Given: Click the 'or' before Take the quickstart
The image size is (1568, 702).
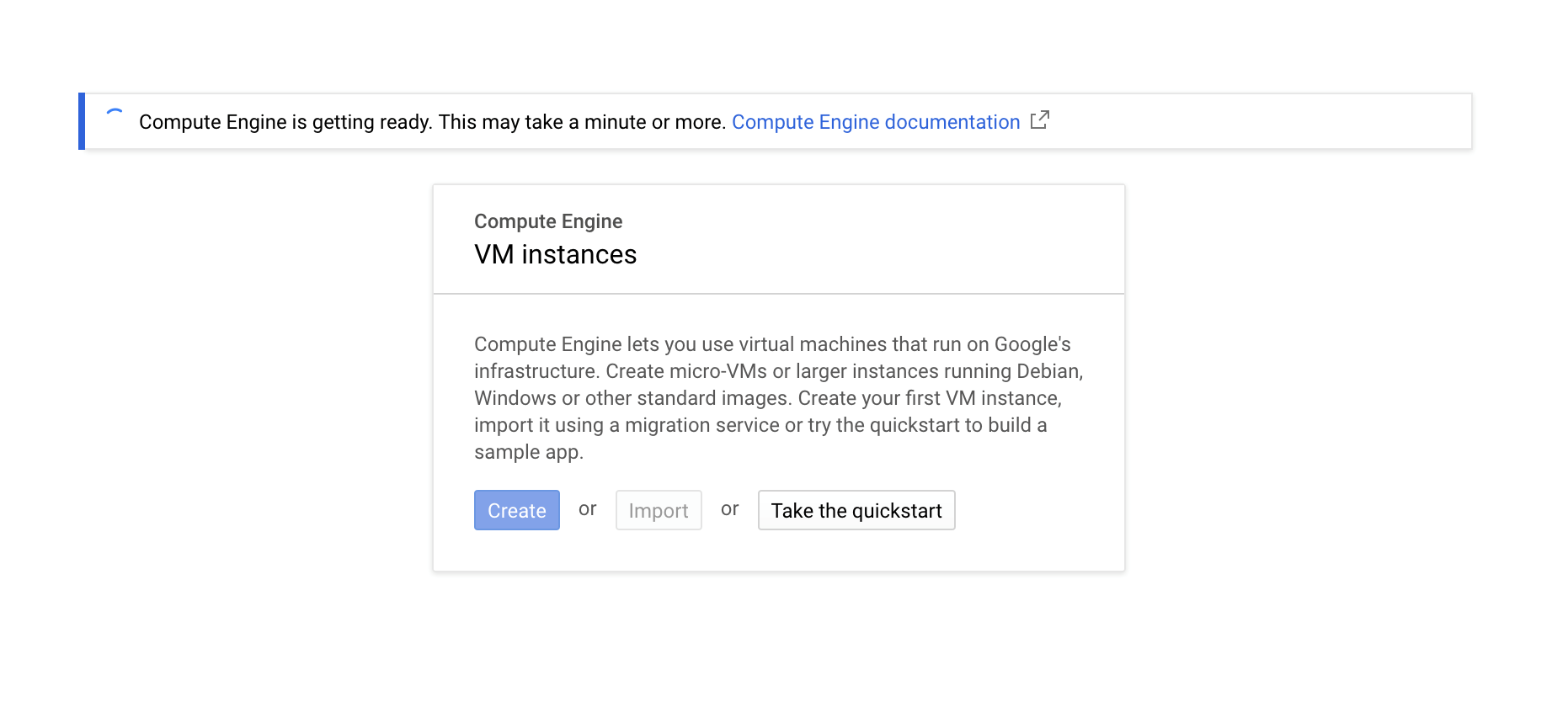Looking at the screenshot, I should (730, 509).
